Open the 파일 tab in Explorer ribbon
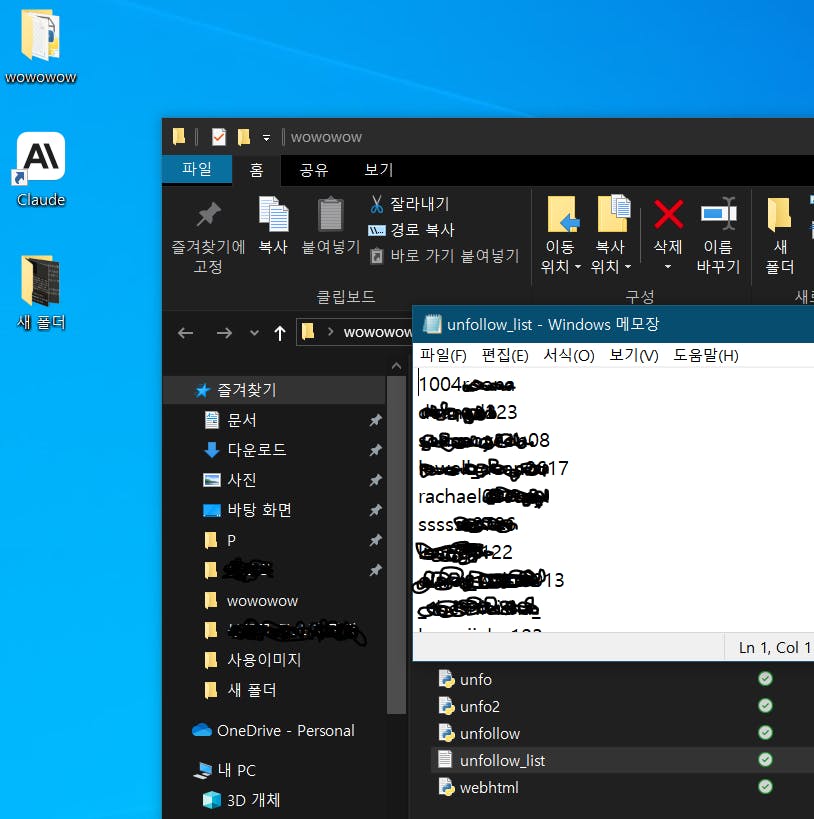The image size is (814, 819). click(197, 170)
